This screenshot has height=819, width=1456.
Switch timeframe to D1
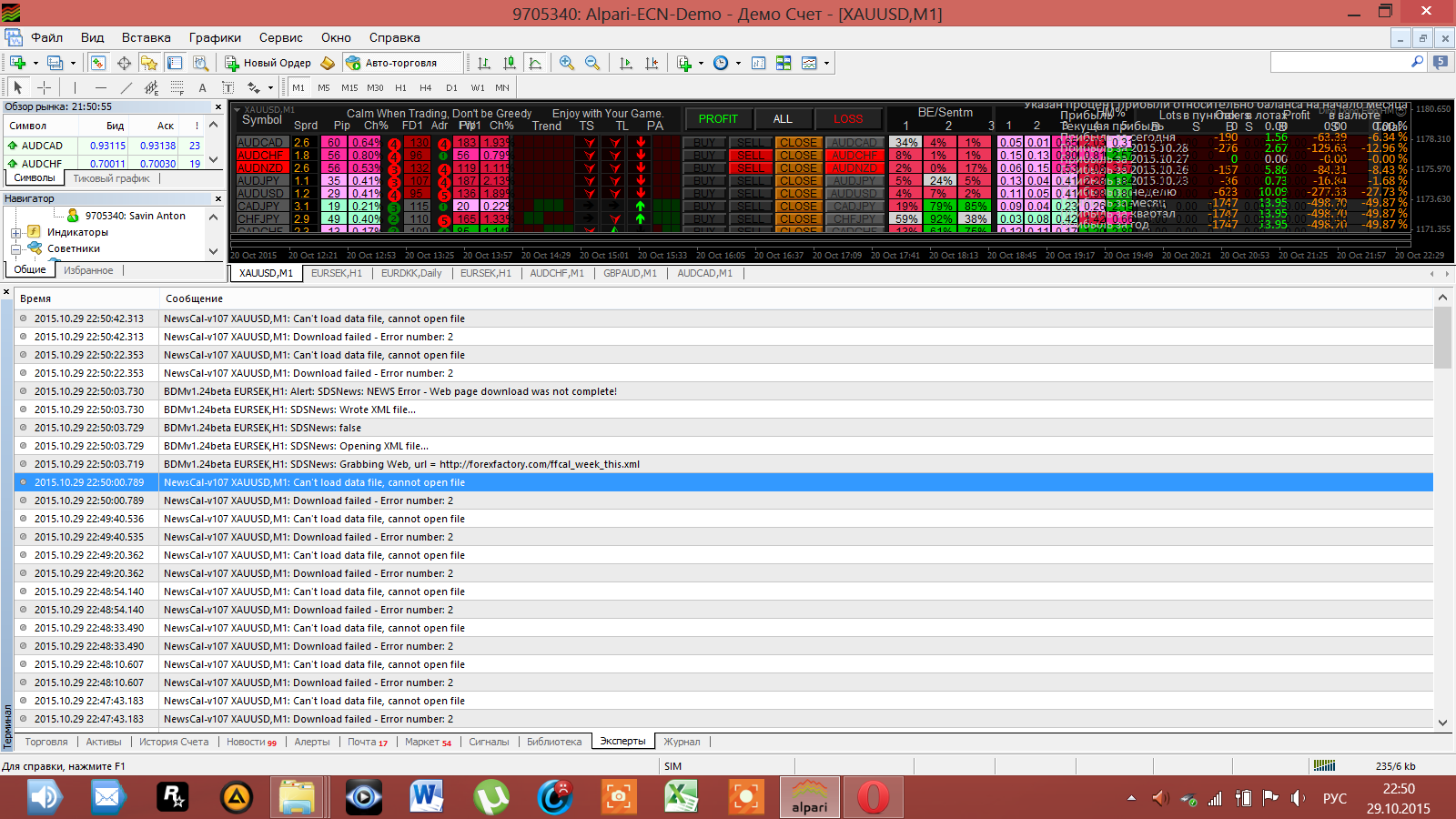[x=451, y=87]
